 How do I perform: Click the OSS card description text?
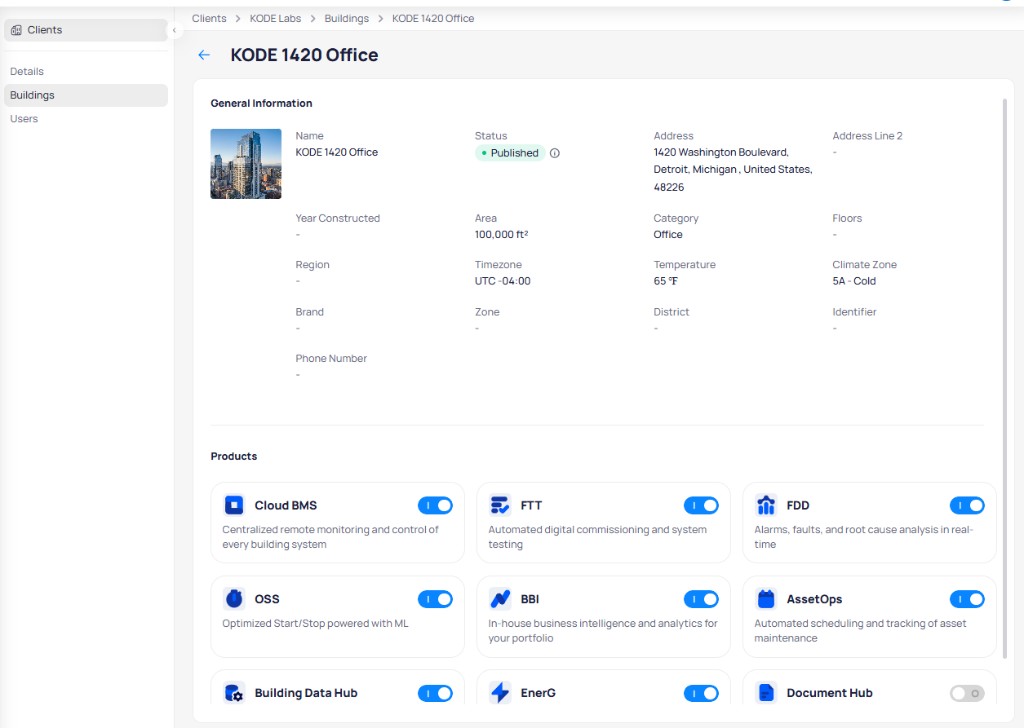coord(315,624)
